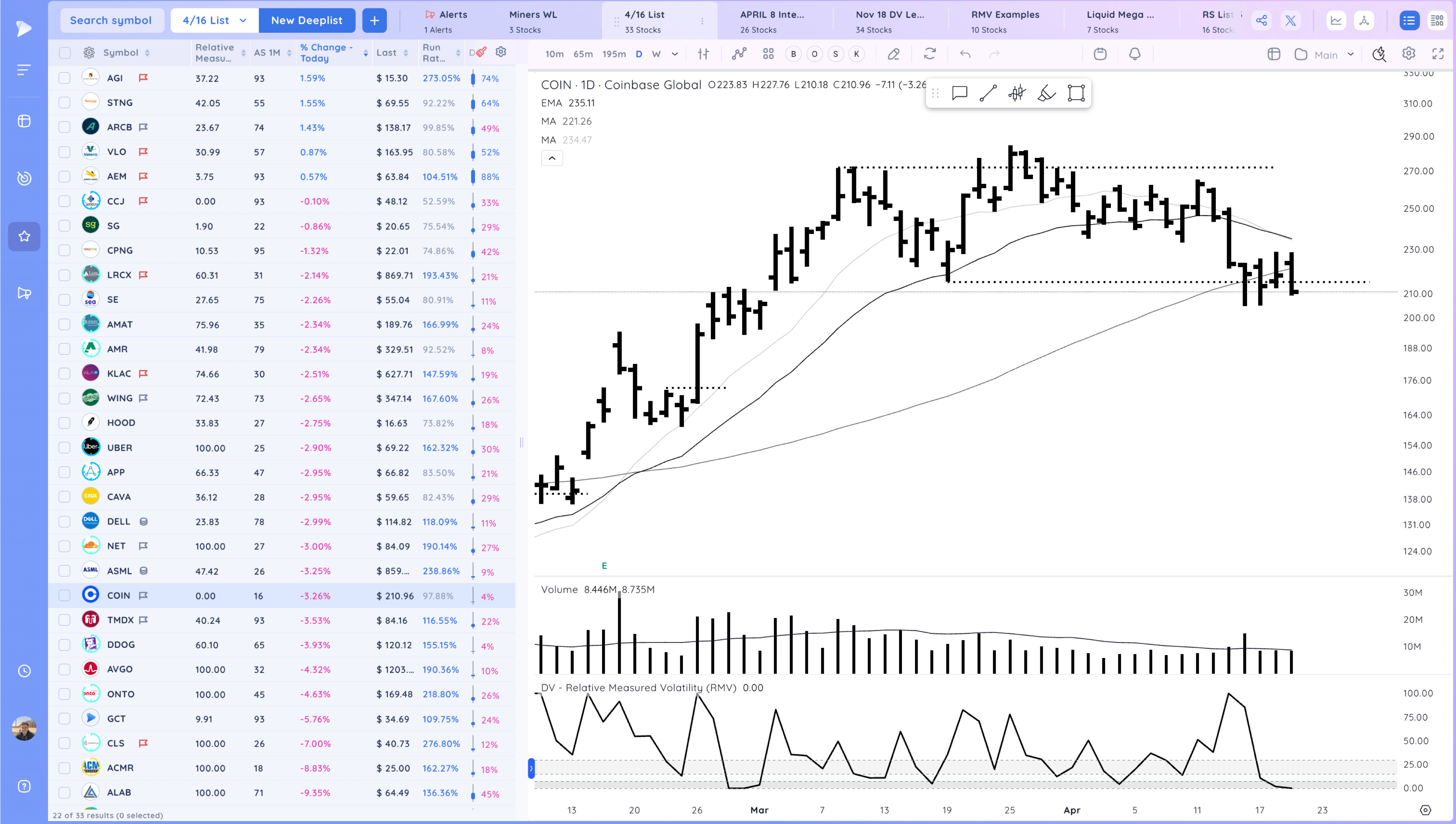Open the indicators icon in chart toolbar

[739, 54]
